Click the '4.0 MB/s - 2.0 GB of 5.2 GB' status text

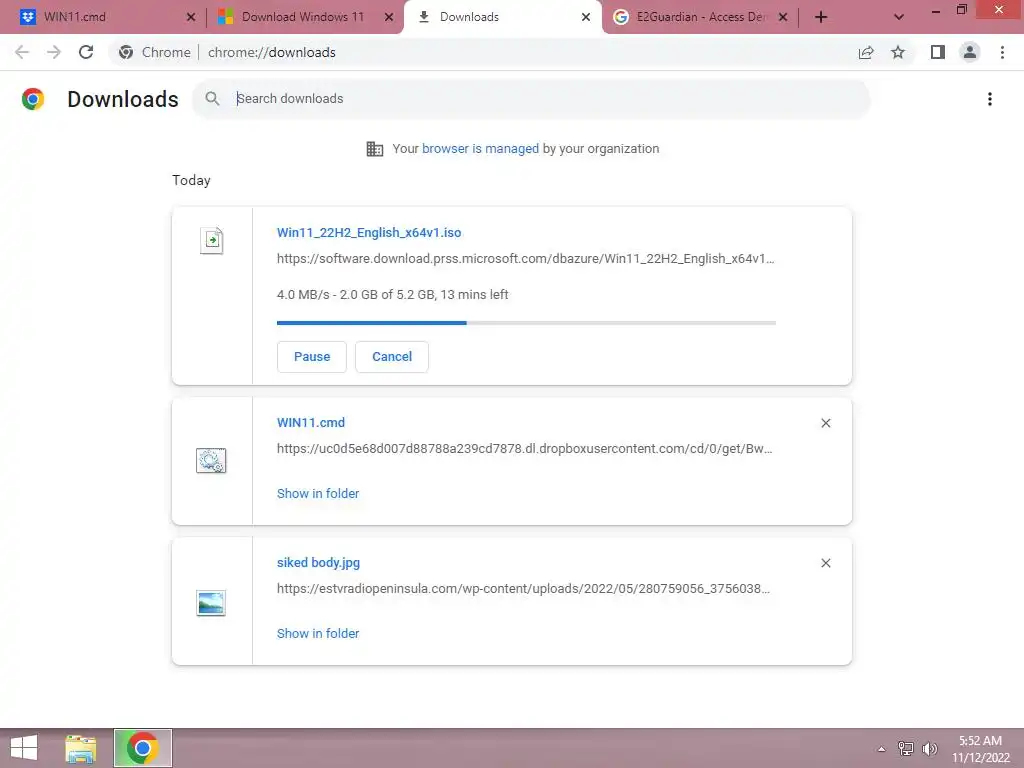click(x=392, y=295)
